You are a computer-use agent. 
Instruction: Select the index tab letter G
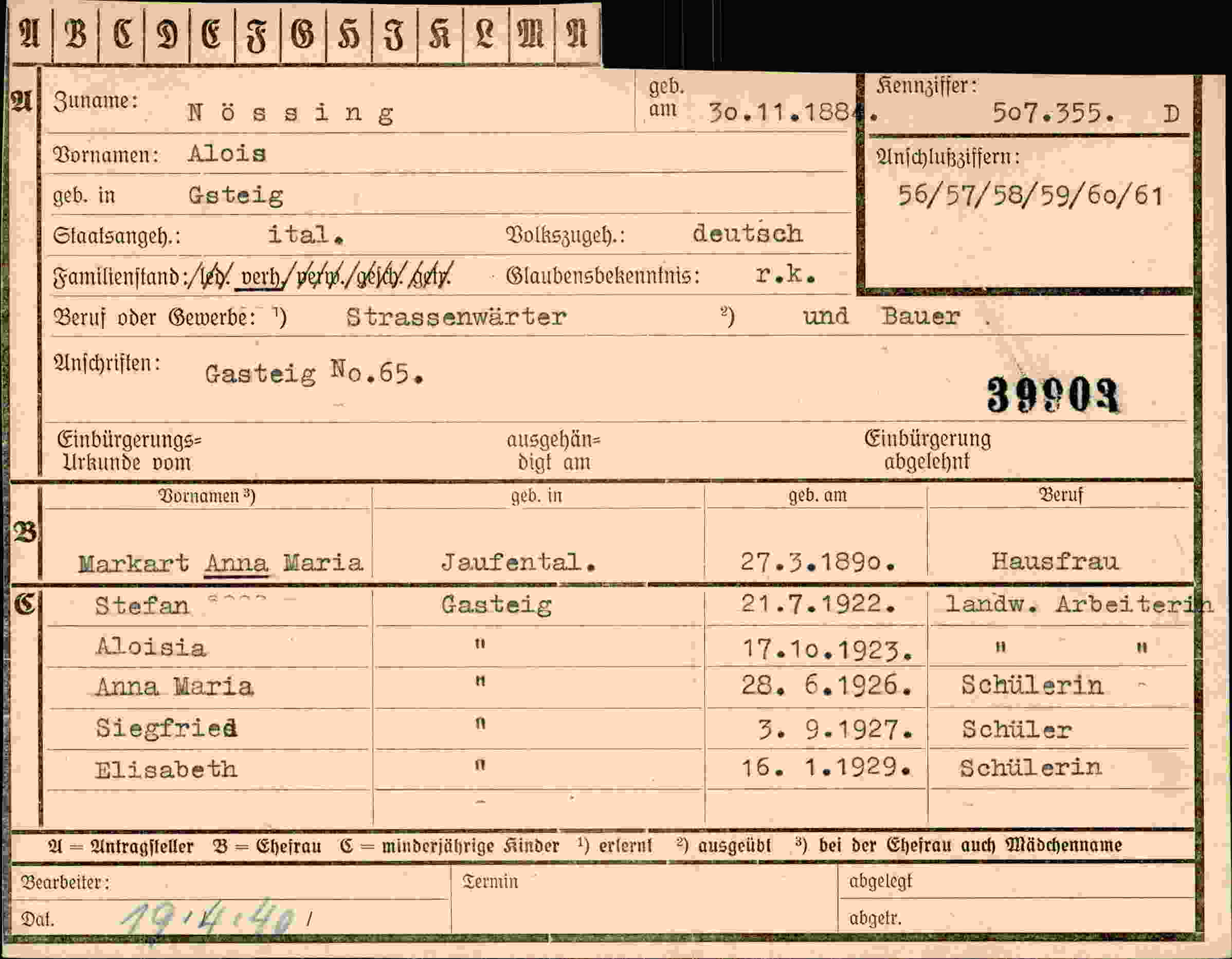(x=302, y=34)
